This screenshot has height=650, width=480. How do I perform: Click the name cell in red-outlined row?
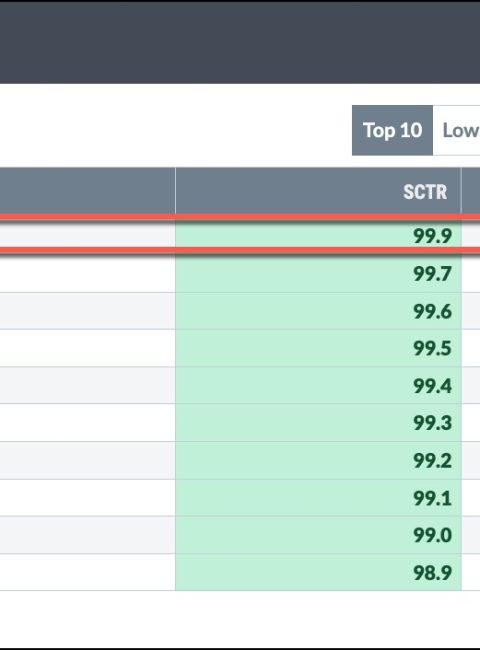[87, 235]
